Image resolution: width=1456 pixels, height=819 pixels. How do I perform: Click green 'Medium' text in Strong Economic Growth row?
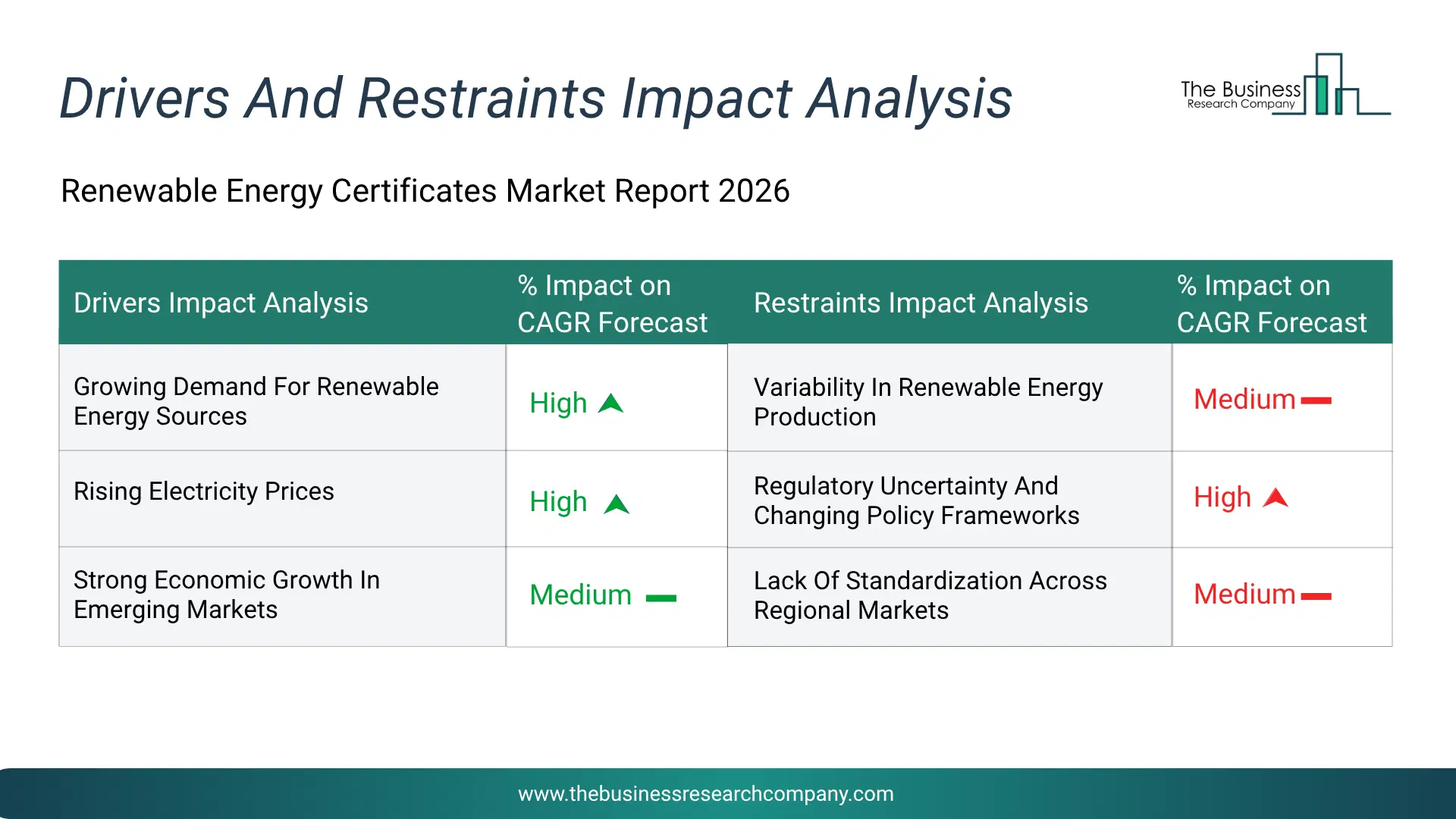click(580, 595)
